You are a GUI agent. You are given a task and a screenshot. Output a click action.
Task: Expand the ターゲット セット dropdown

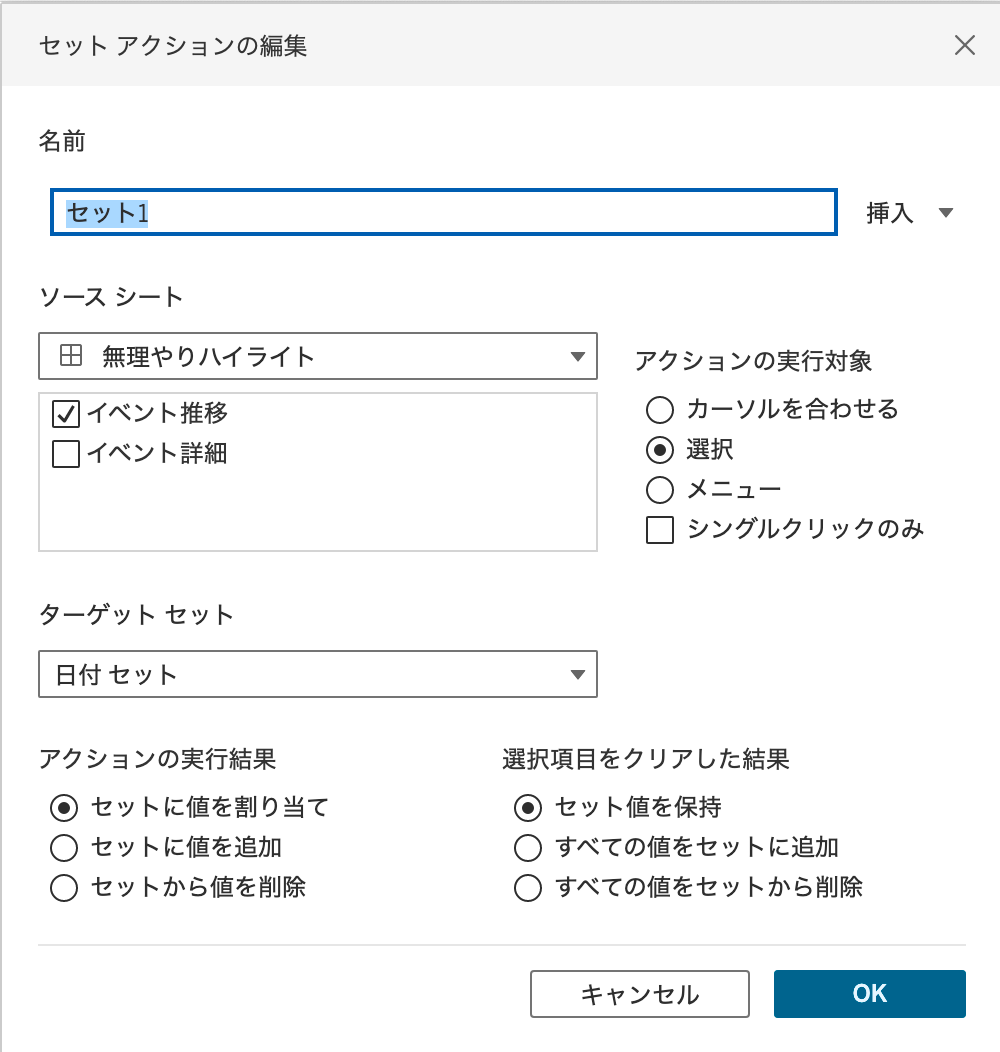tap(577, 675)
